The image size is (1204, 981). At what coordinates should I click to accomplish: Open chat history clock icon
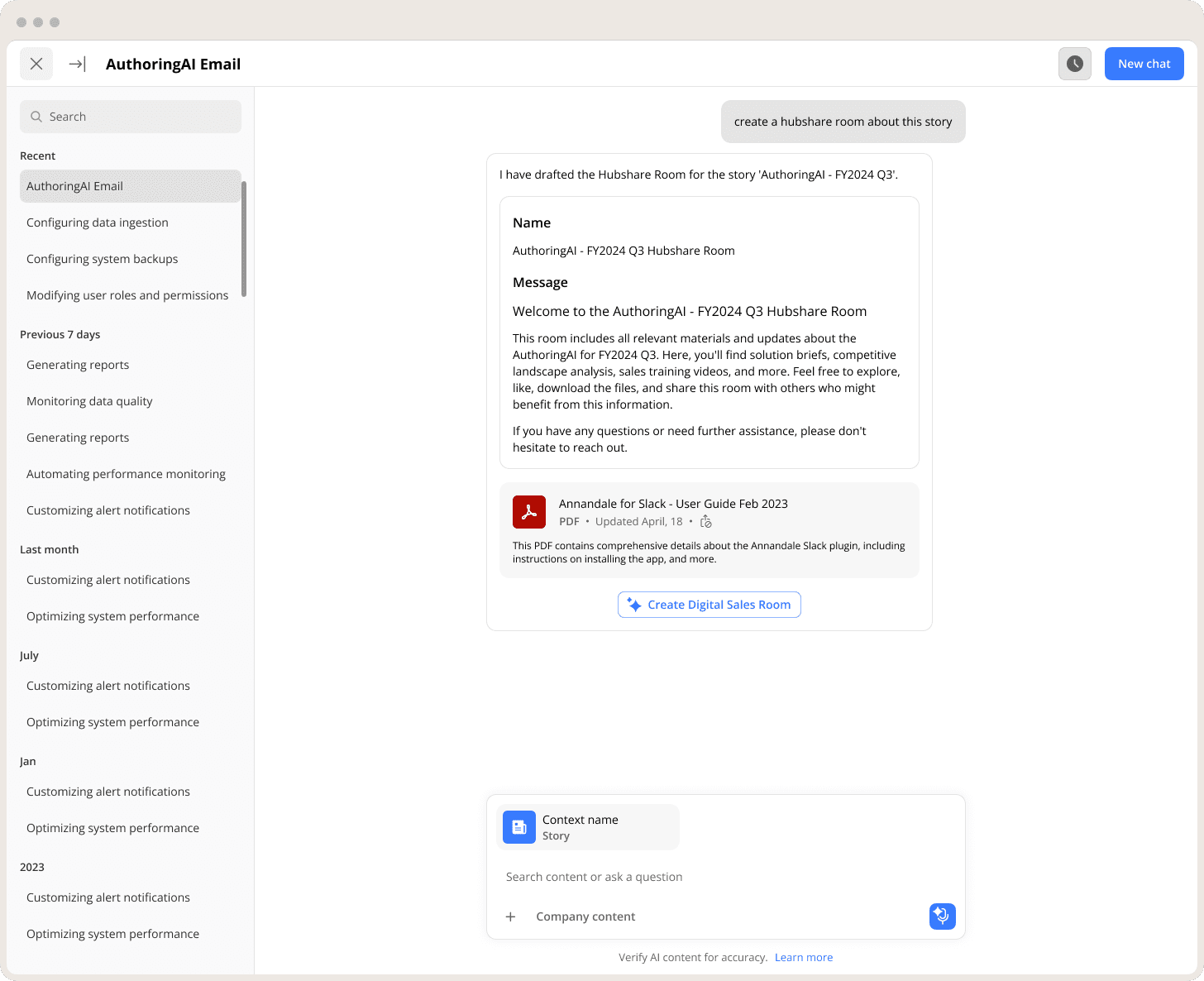[1075, 64]
